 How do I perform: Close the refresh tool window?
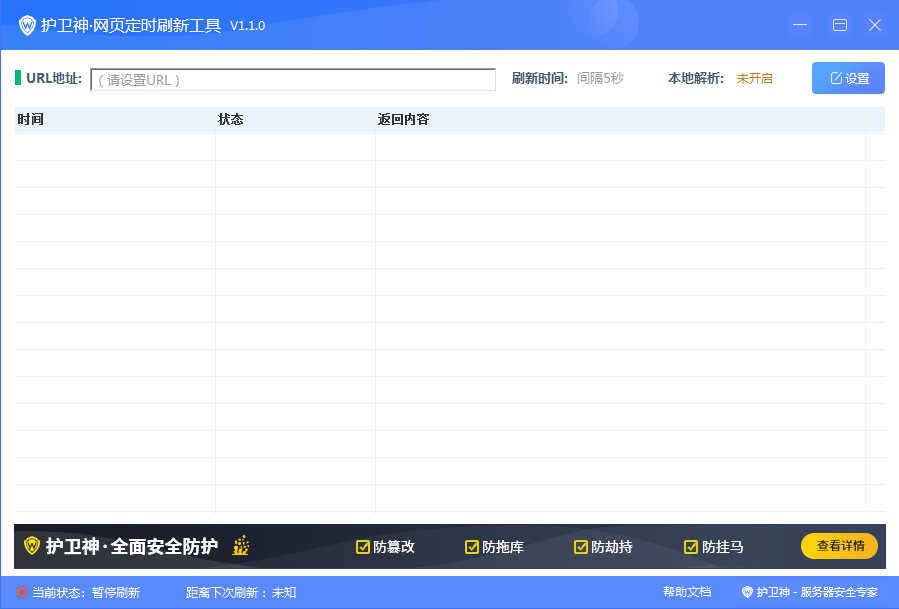coord(875,25)
